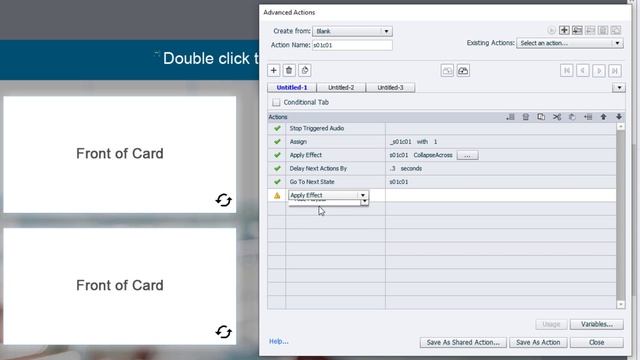Image resolution: width=640 pixels, height=360 pixels.
Task: Open the Create from Blank dropdown
Action: [x=352, y=31]
